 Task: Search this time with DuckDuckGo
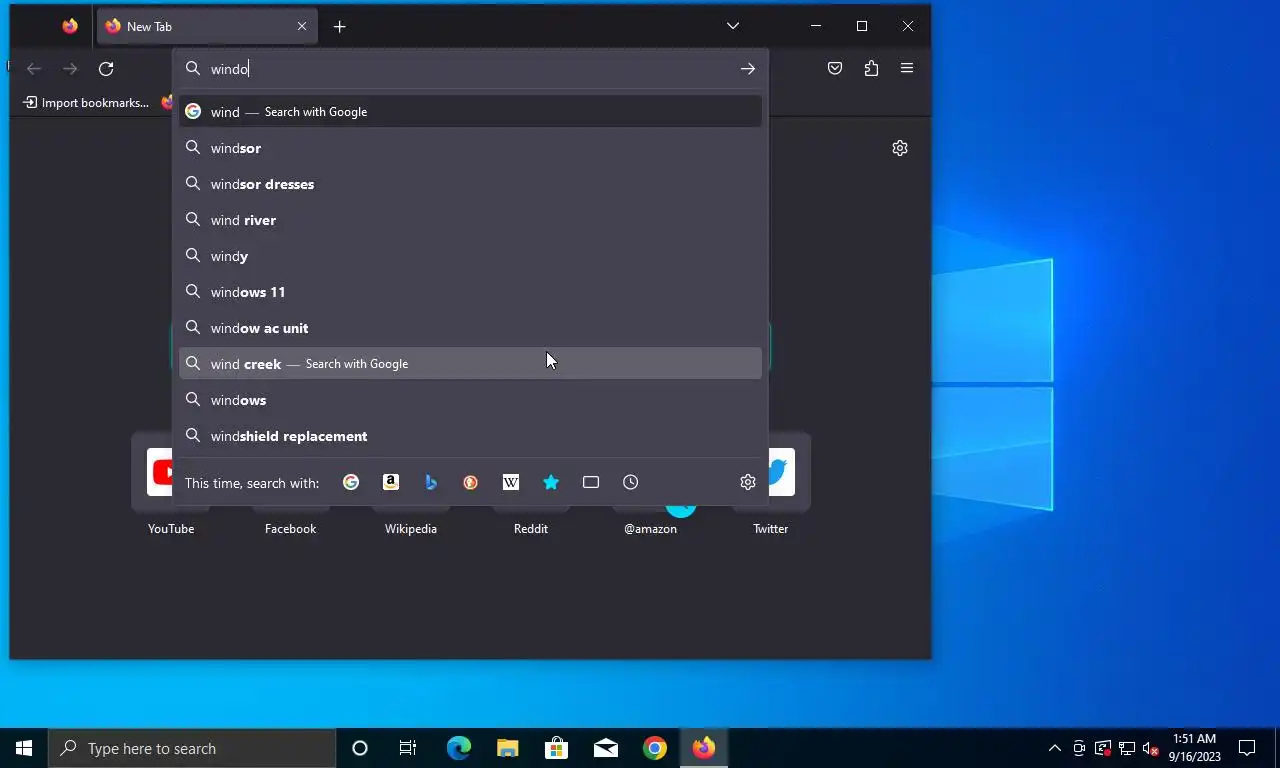471,482
